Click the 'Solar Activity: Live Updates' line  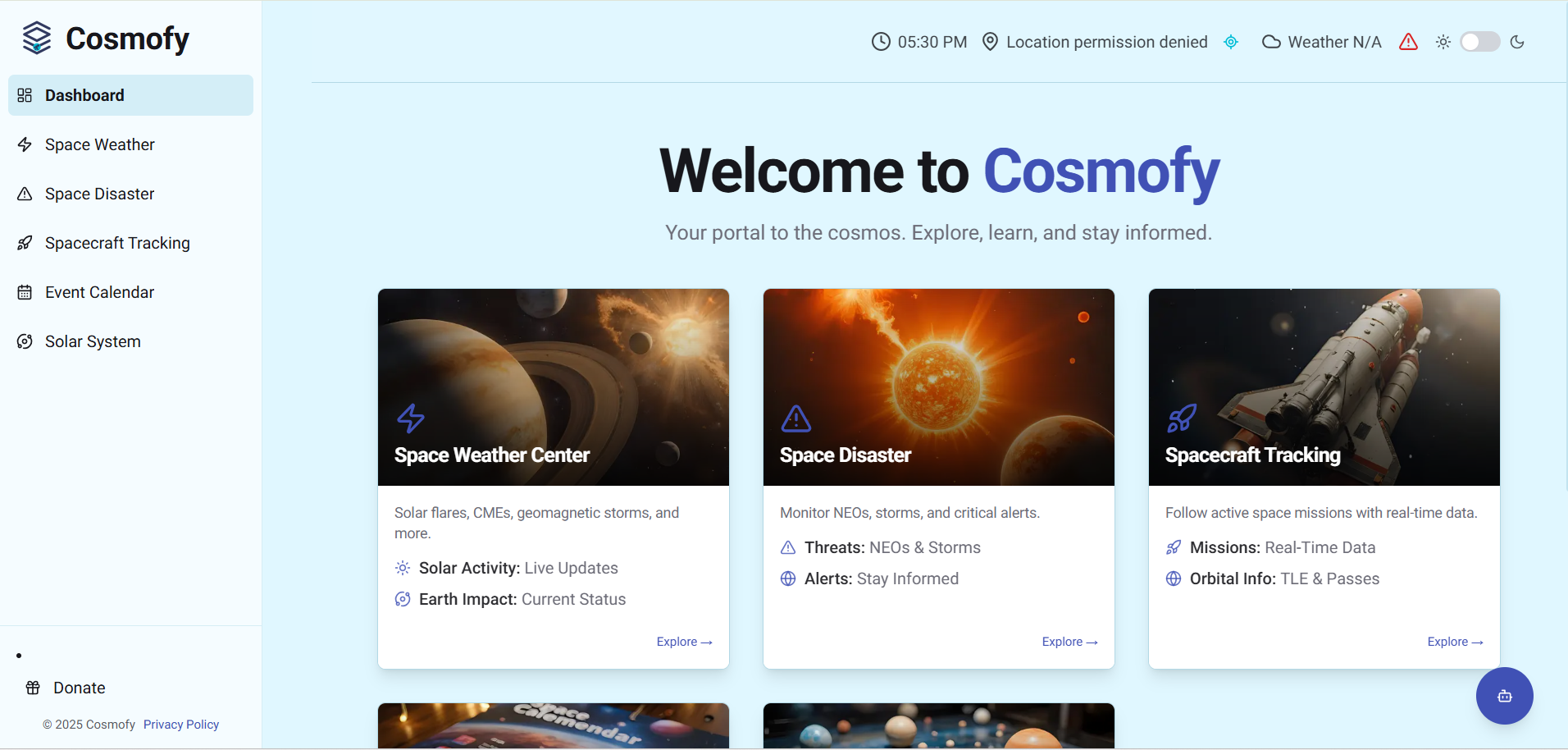pyautogui.click(x=518, y=568)
